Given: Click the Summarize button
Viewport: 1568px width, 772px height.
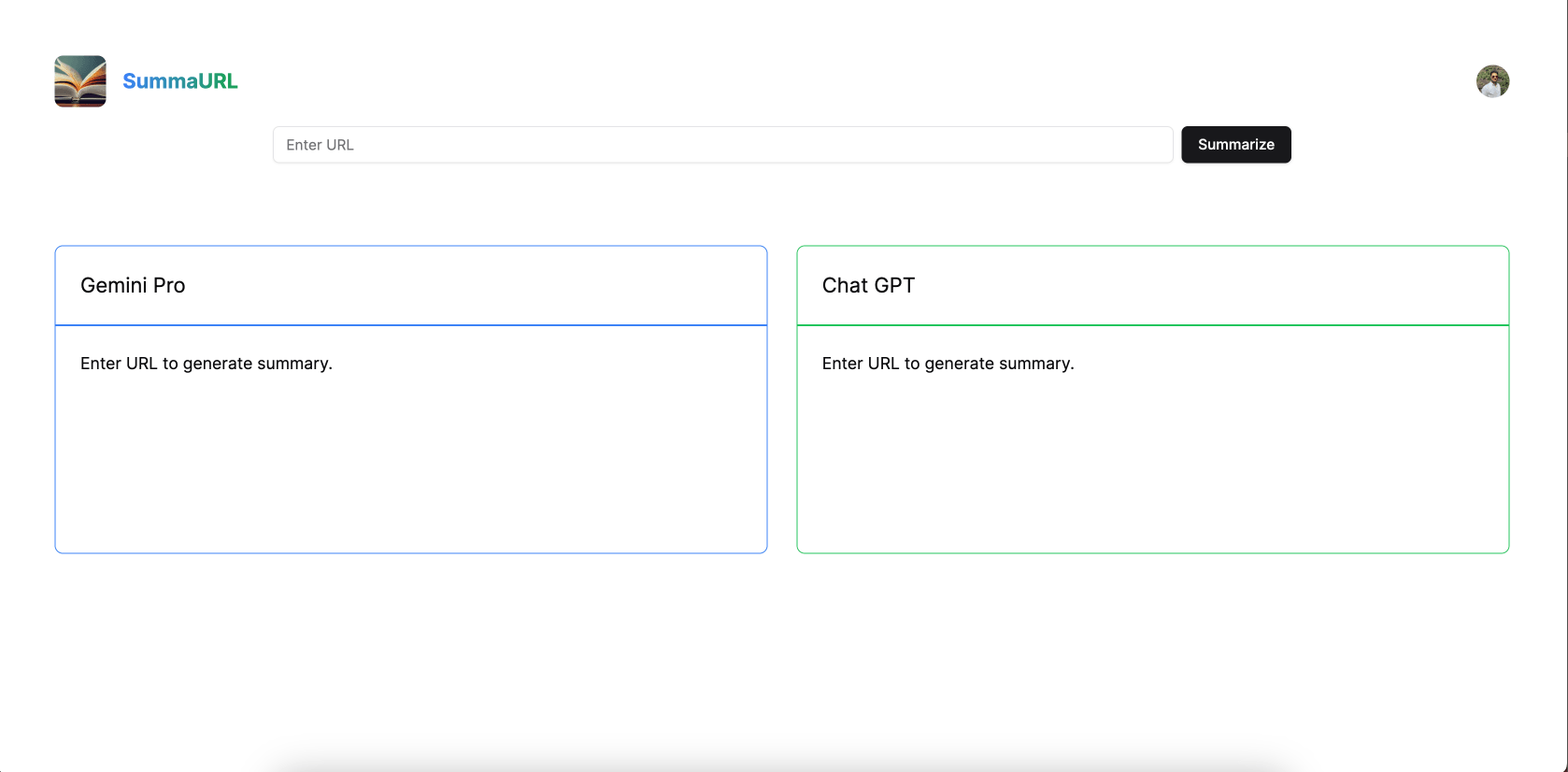Looking at the screenshot, I should click(1235, 145).
